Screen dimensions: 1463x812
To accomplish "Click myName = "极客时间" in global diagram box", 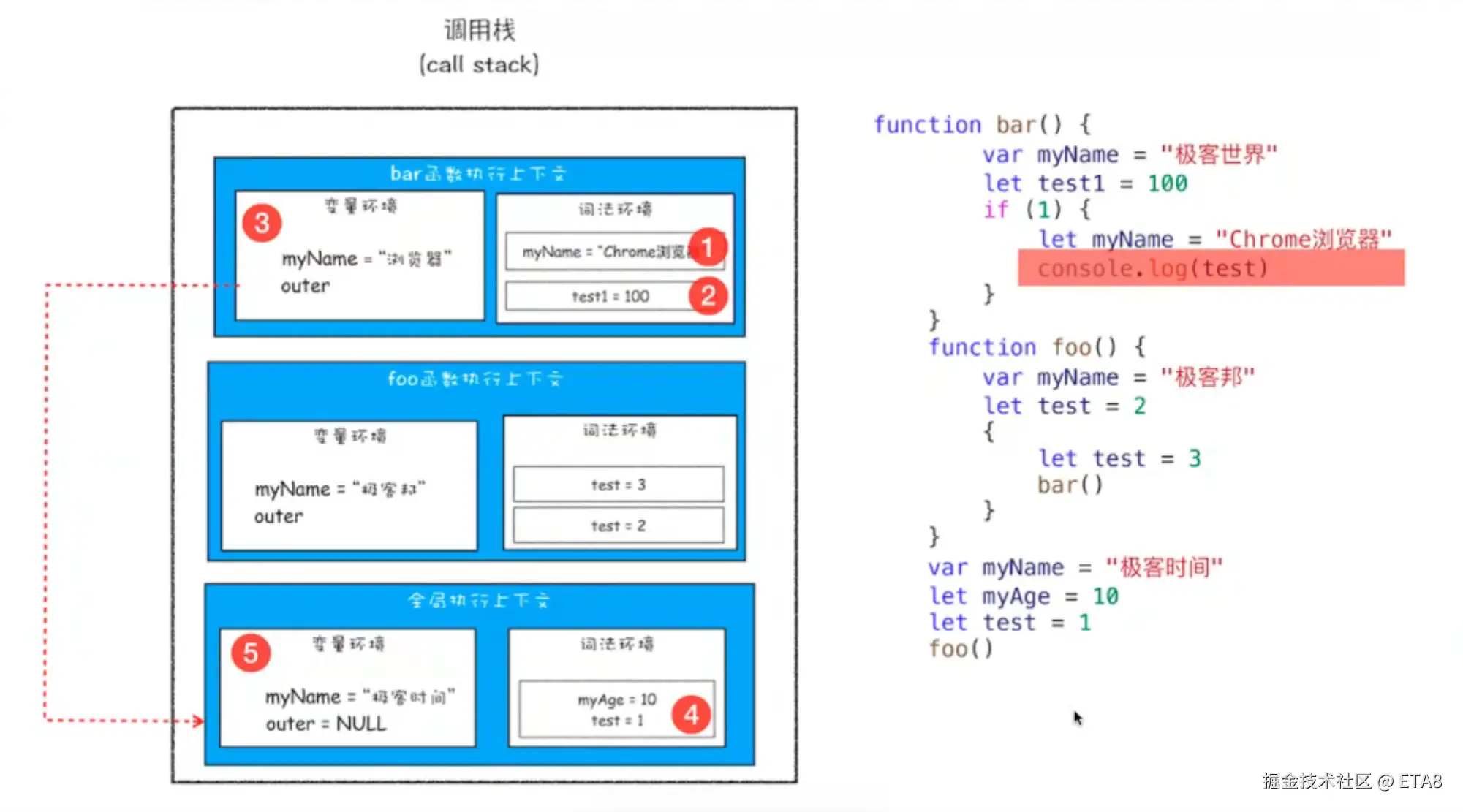I will 360,697.
